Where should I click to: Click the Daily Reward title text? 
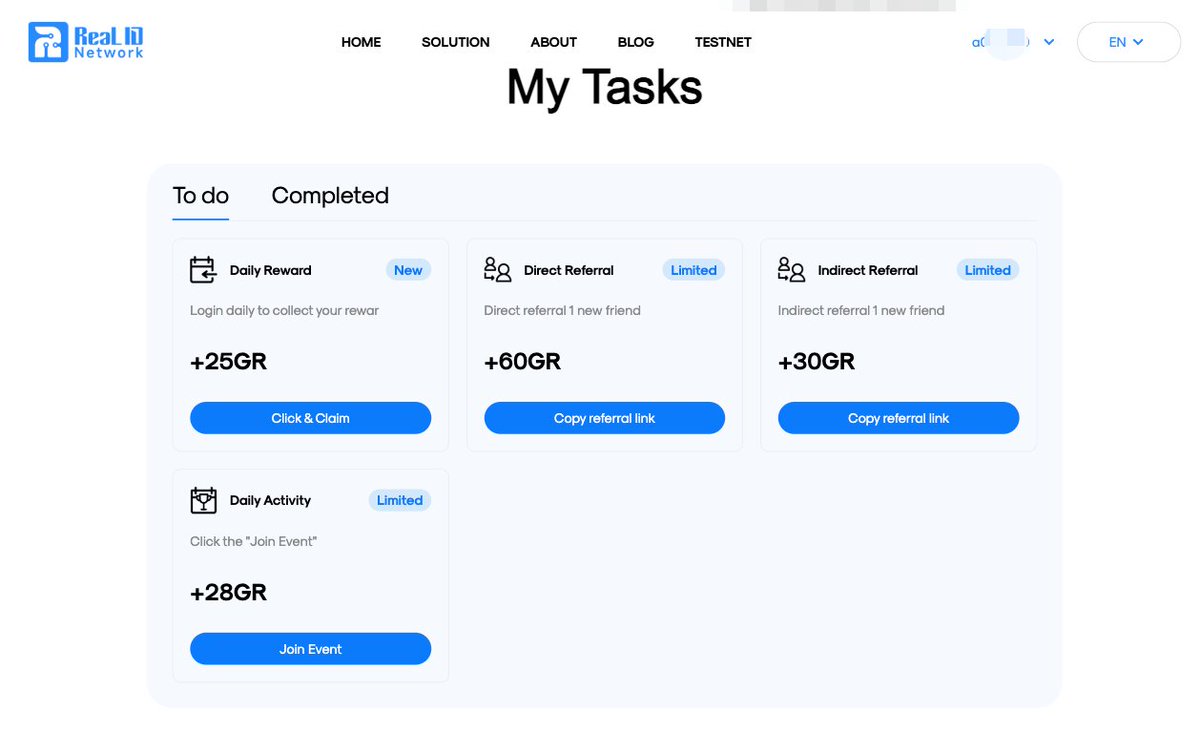(x=270, y=270)
